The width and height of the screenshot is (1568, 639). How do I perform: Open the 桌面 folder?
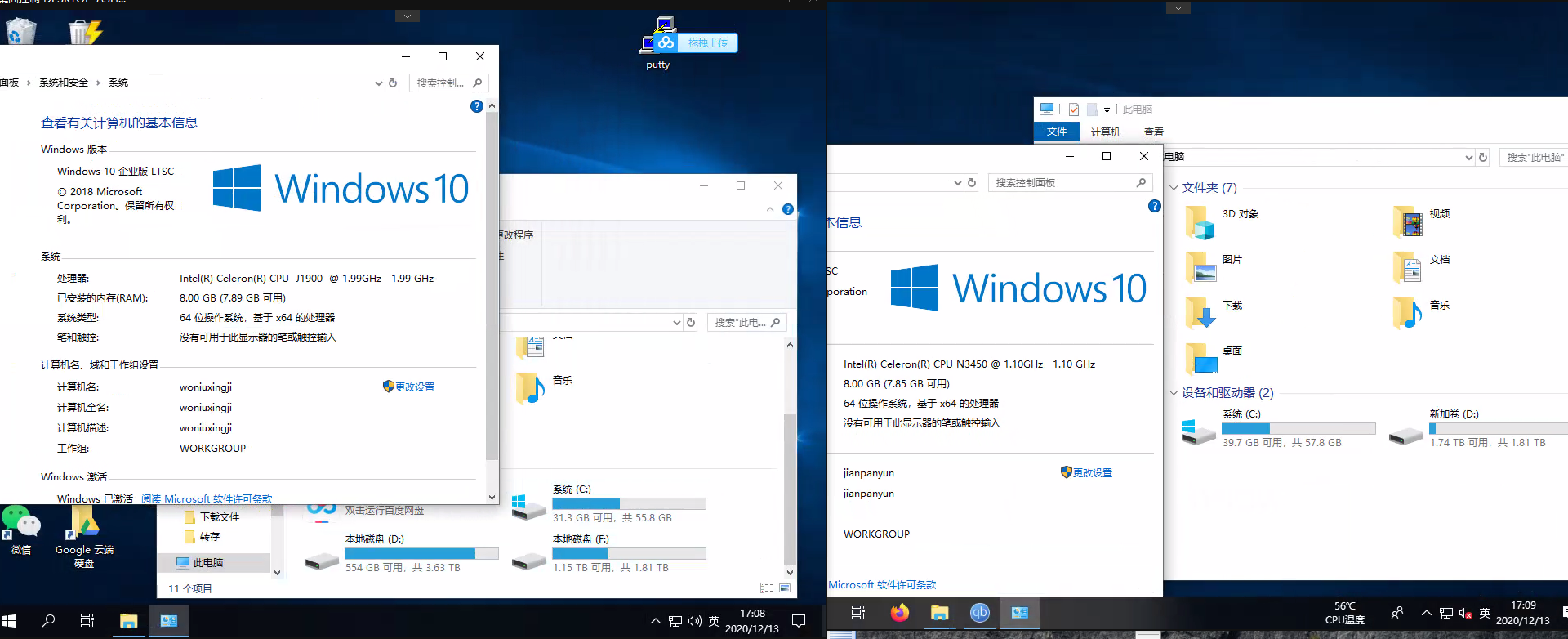pos(1214,359)
